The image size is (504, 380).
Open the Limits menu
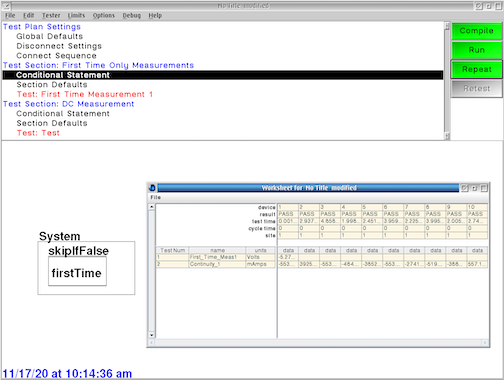point(76,15)
